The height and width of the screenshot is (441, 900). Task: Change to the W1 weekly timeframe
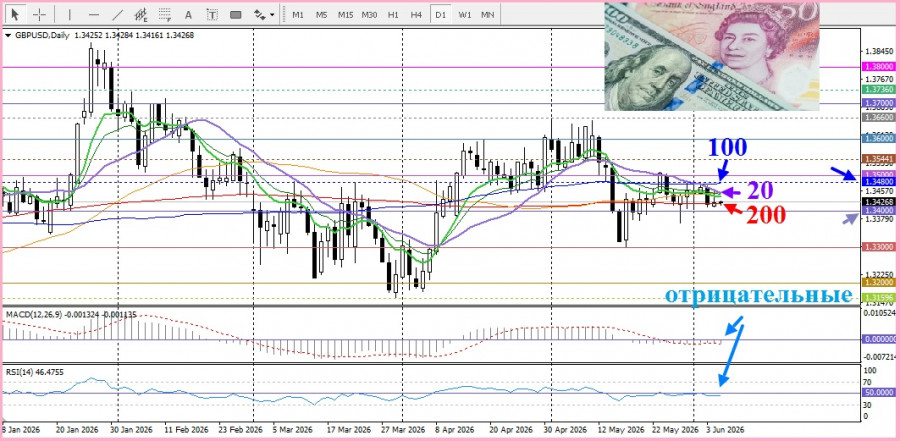coord(464,14)
